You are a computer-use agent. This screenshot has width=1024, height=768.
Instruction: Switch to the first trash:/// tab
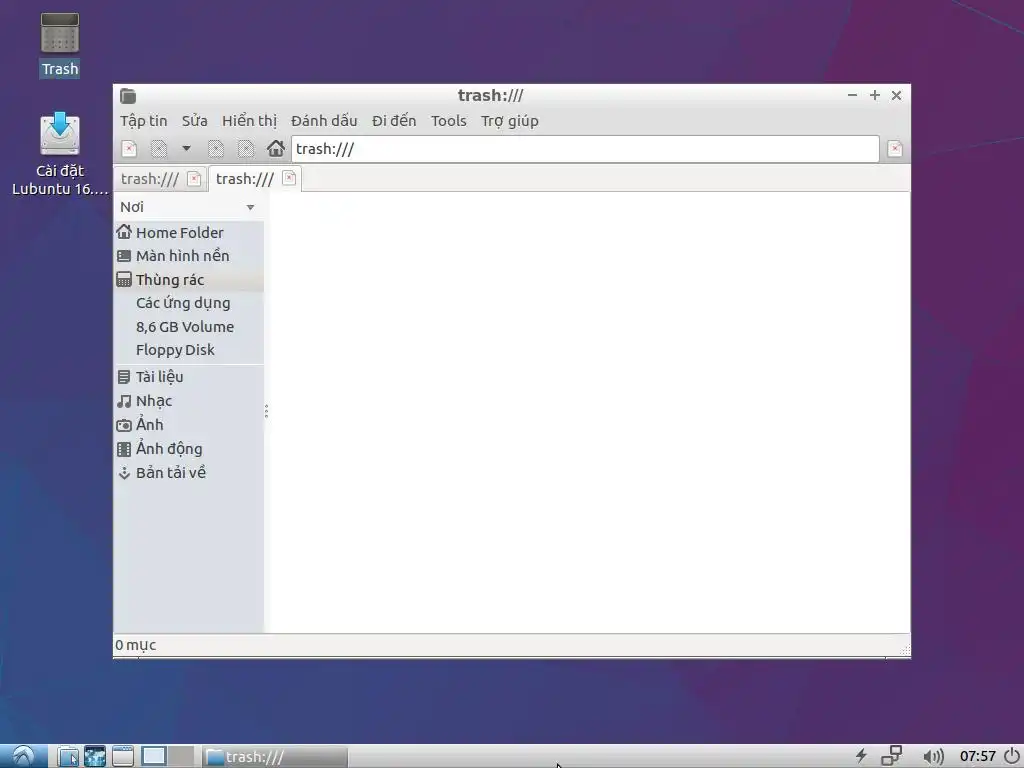[x=150, y=179]
